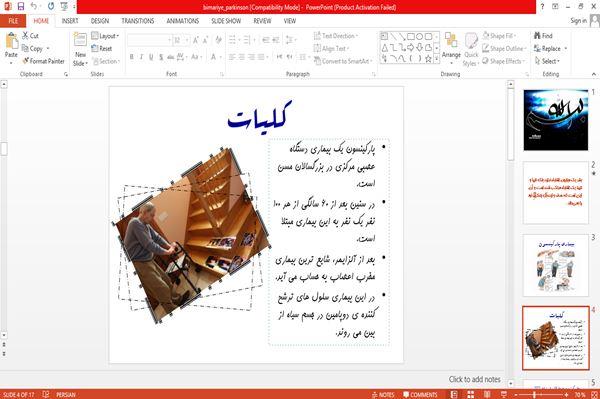
Task: Click Find in Editing group
Action: (543, 36)
